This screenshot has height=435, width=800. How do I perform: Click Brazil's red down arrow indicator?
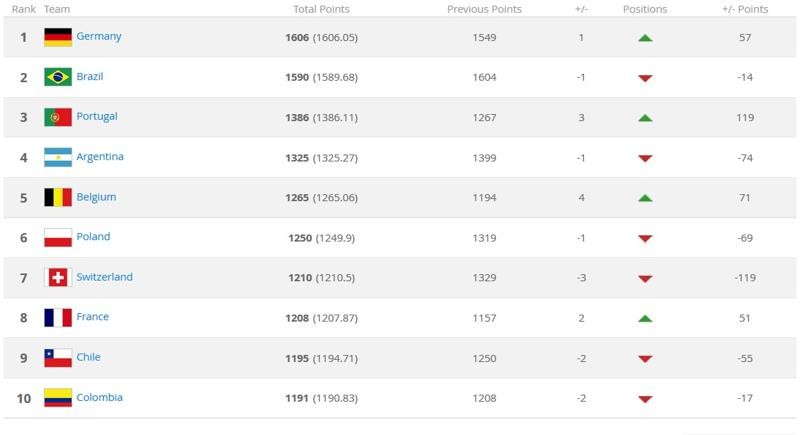click(645, 78)
